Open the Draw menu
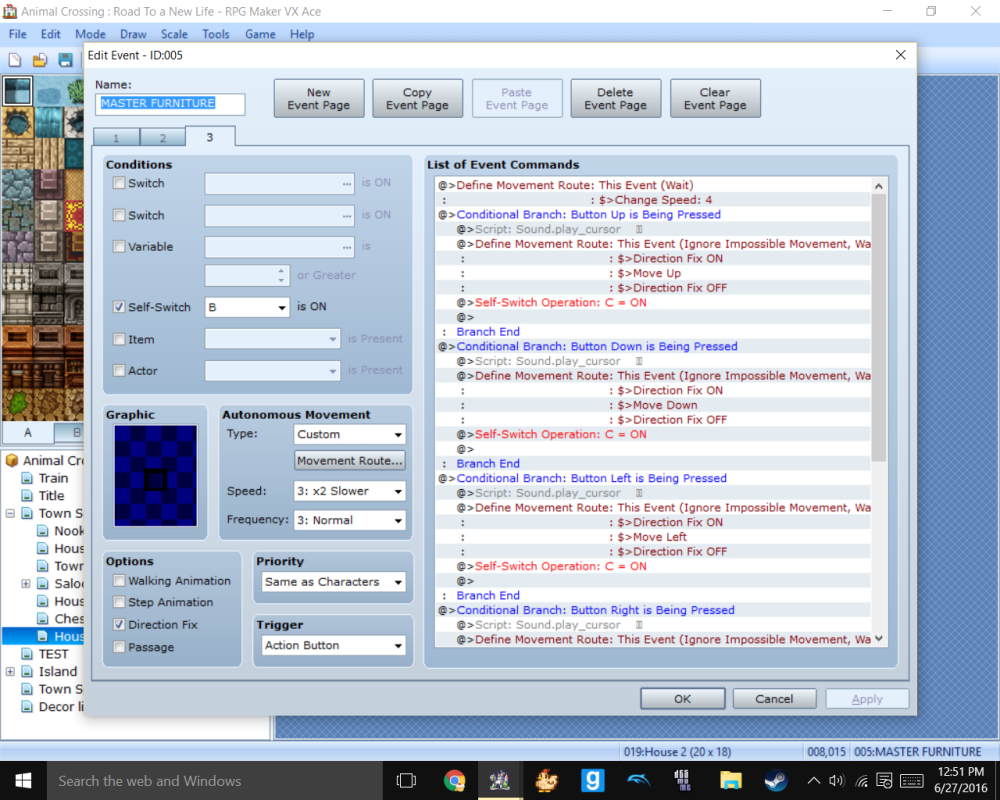Screen dimensions: 1000x800 pyautogui.click(x=133, y=34)
